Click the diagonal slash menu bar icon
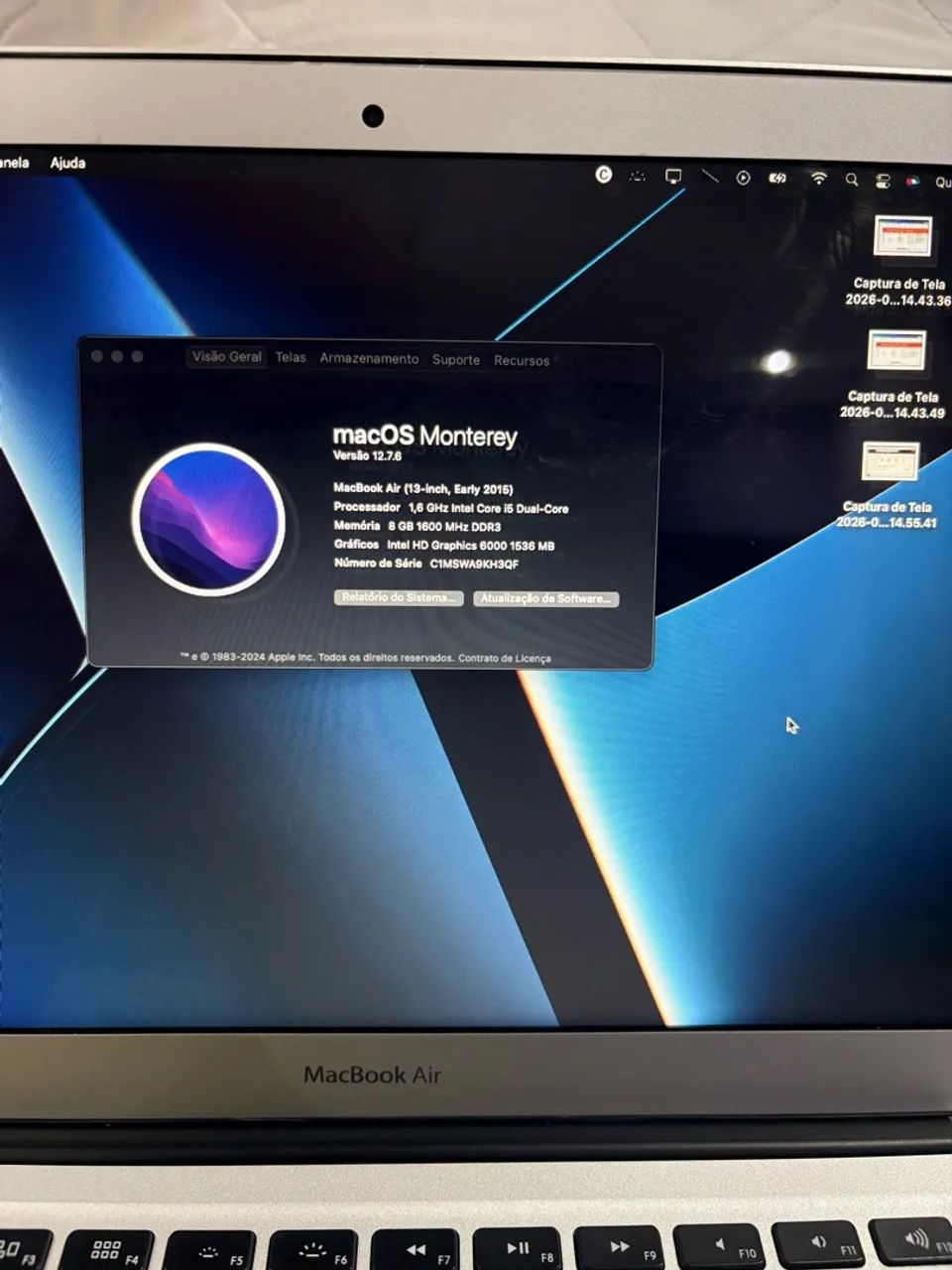Viewport: 952px width, 1270px height. point(710,177)
